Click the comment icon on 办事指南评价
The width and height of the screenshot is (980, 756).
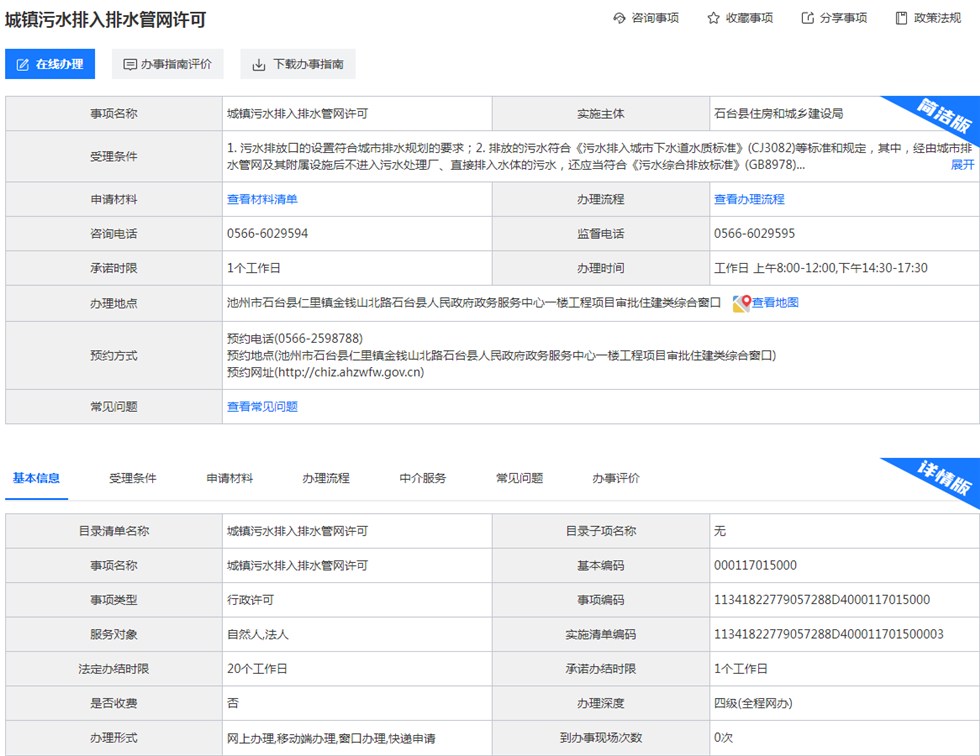tap(130, 64)
